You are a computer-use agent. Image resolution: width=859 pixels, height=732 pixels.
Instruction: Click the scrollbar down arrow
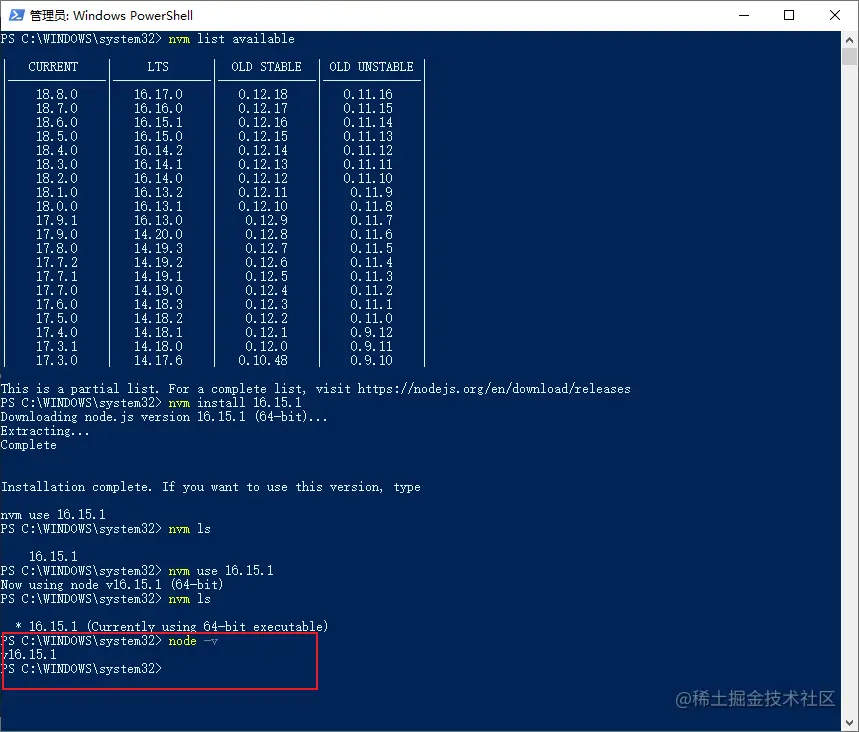(849, 723)
